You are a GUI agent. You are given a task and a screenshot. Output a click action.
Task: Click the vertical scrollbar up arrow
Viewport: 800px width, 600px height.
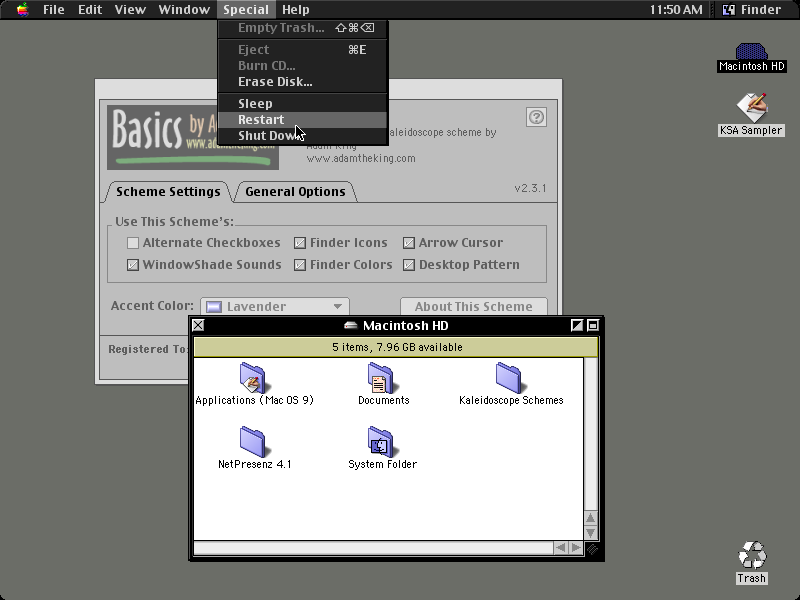590,518
